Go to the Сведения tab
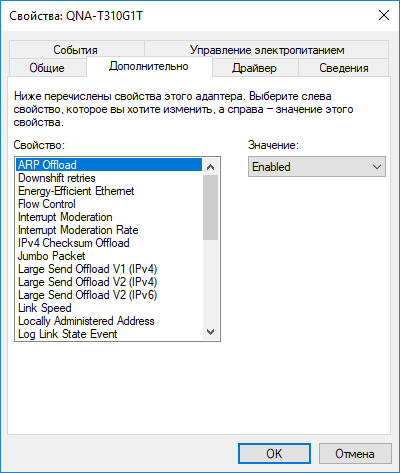This screenshot has width=400, height=473. (344, 68)
